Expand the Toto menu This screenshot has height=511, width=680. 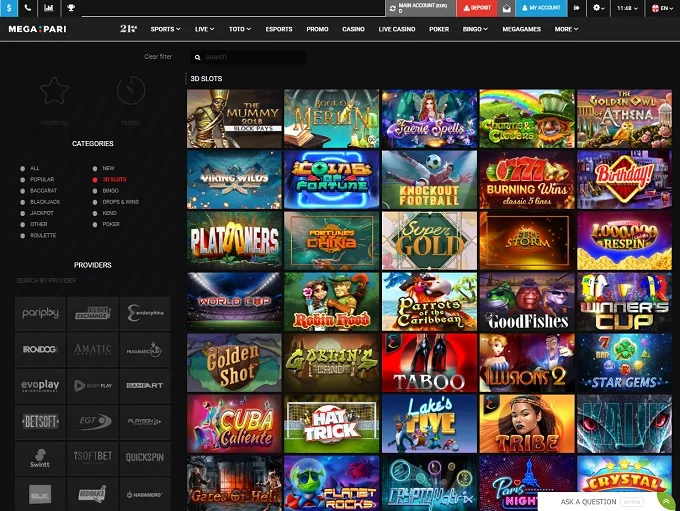coord(240,29)
